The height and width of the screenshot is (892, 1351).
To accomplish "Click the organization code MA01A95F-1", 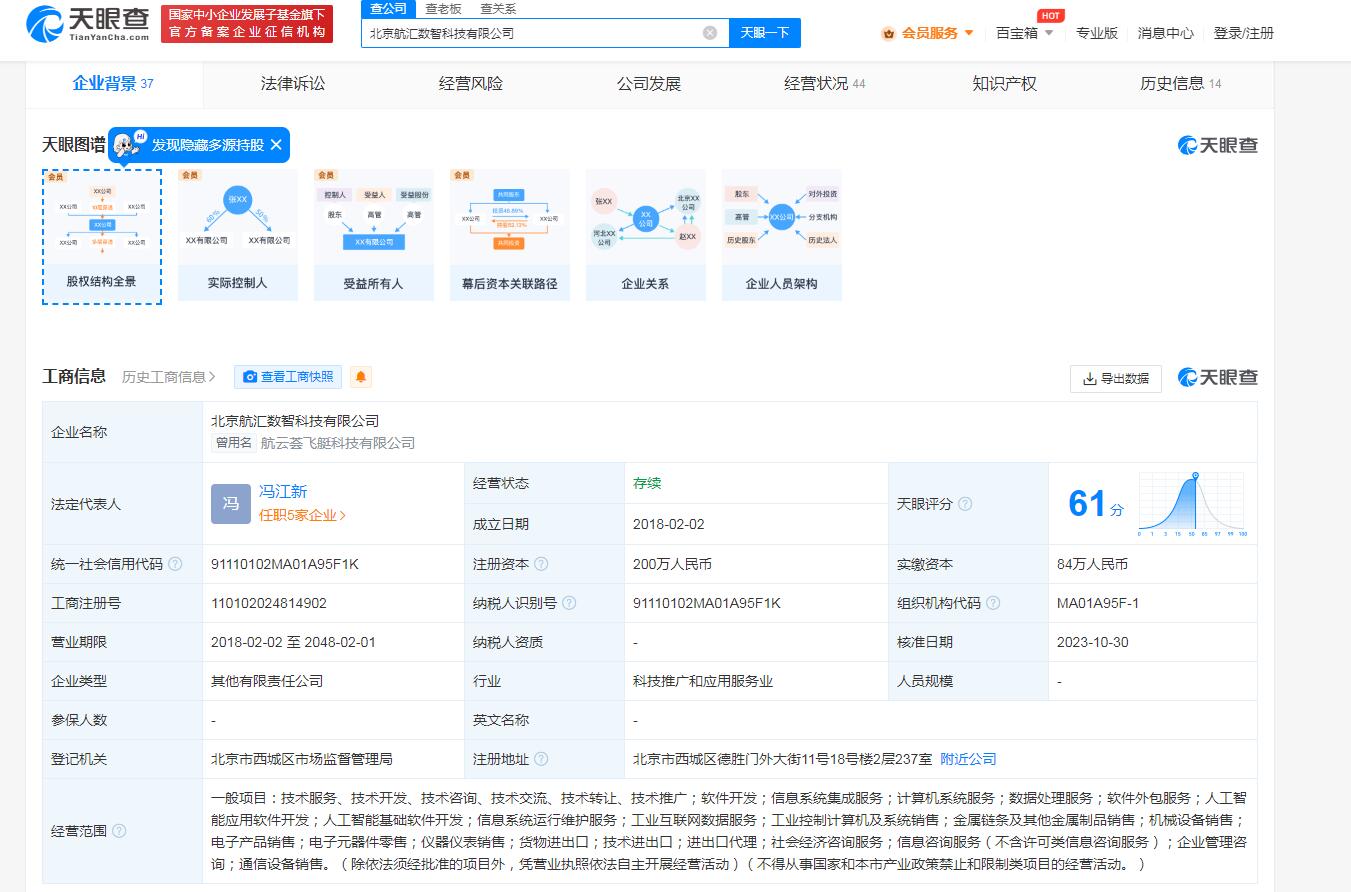I will (1098, 603).
